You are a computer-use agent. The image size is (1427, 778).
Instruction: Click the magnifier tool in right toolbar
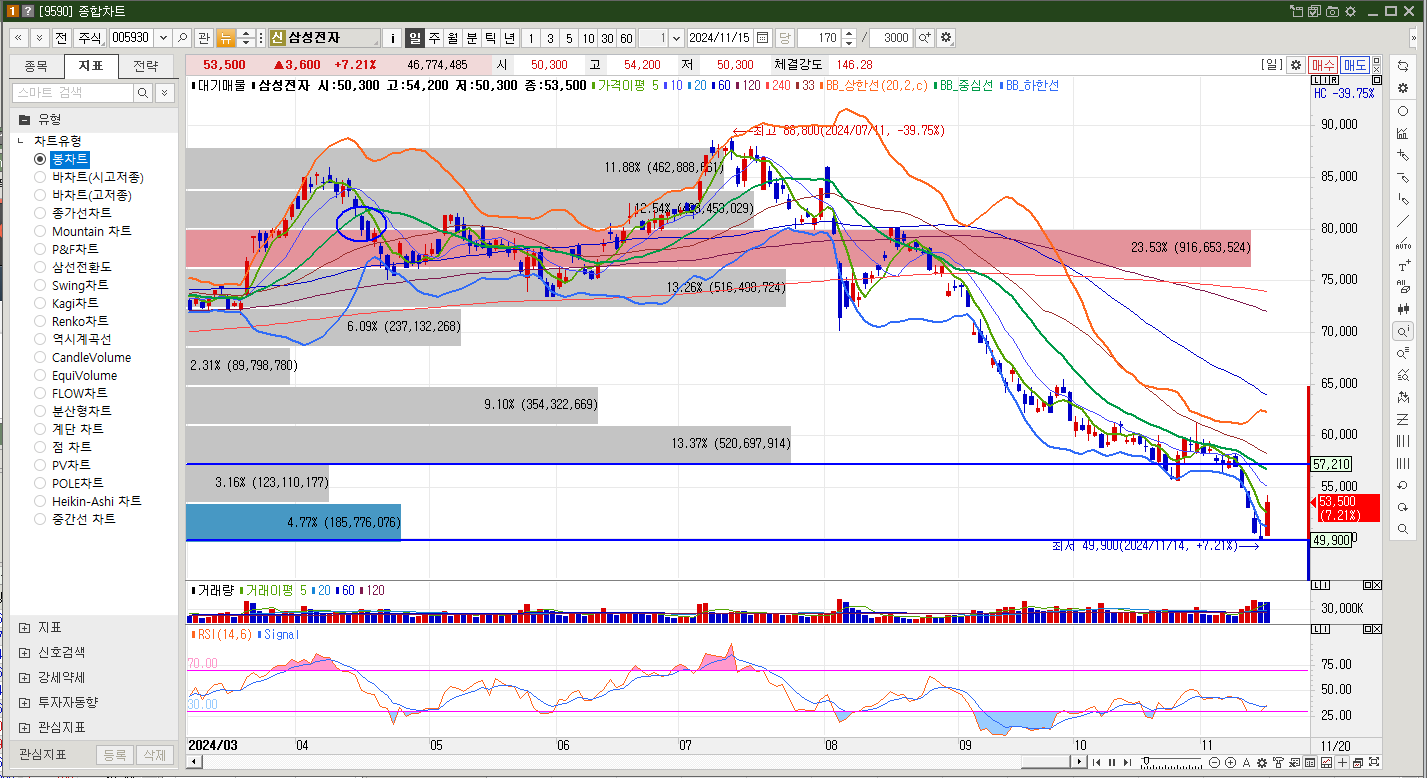[1403, 529]
